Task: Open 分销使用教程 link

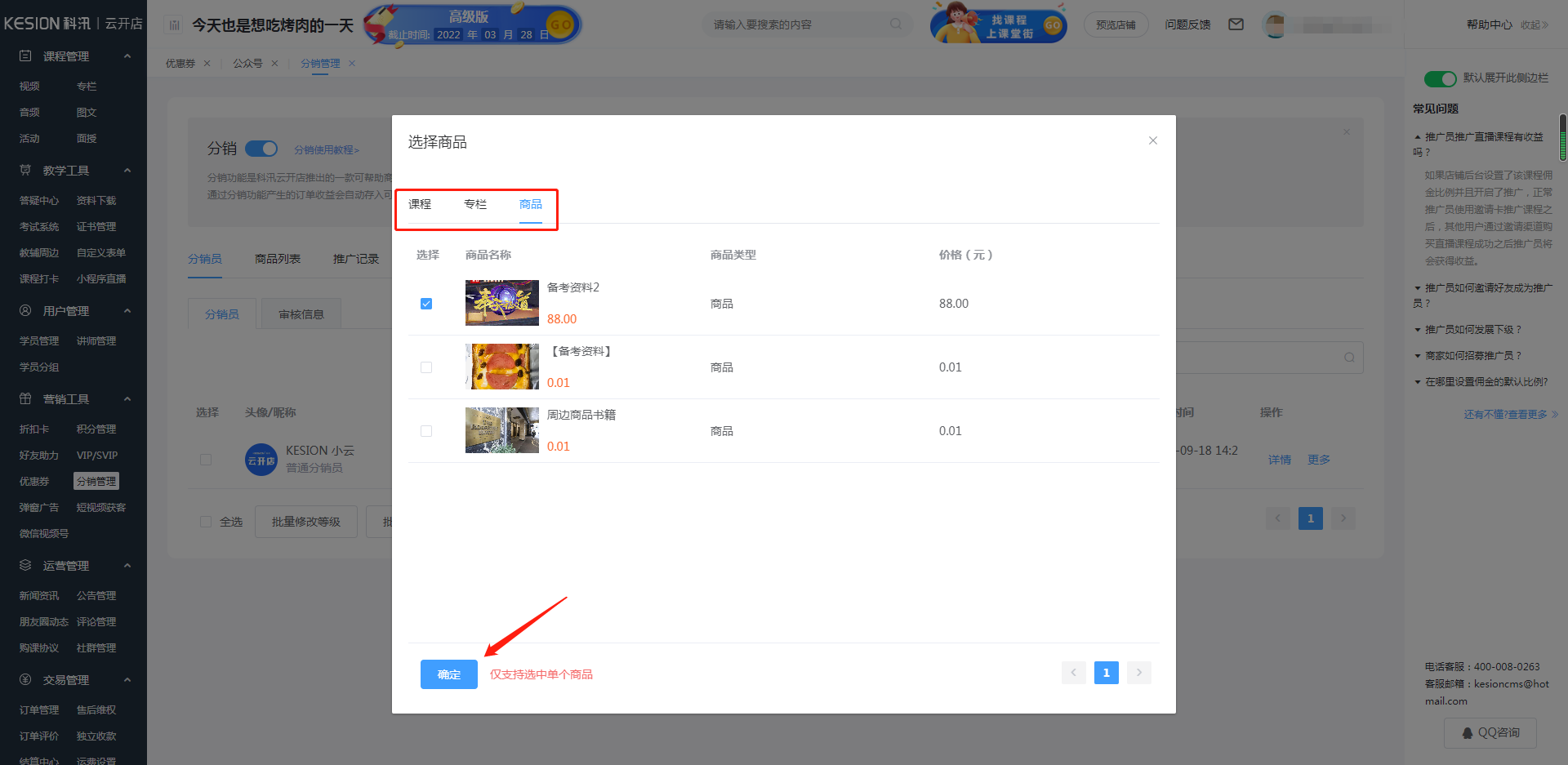Action: 327,150
